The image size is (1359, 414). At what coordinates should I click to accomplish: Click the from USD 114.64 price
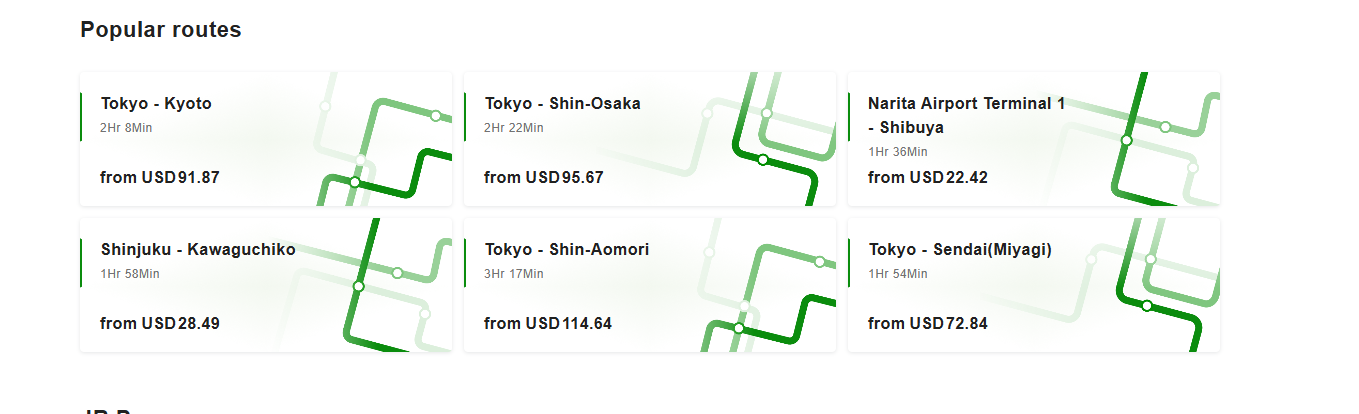pos(548,323)
